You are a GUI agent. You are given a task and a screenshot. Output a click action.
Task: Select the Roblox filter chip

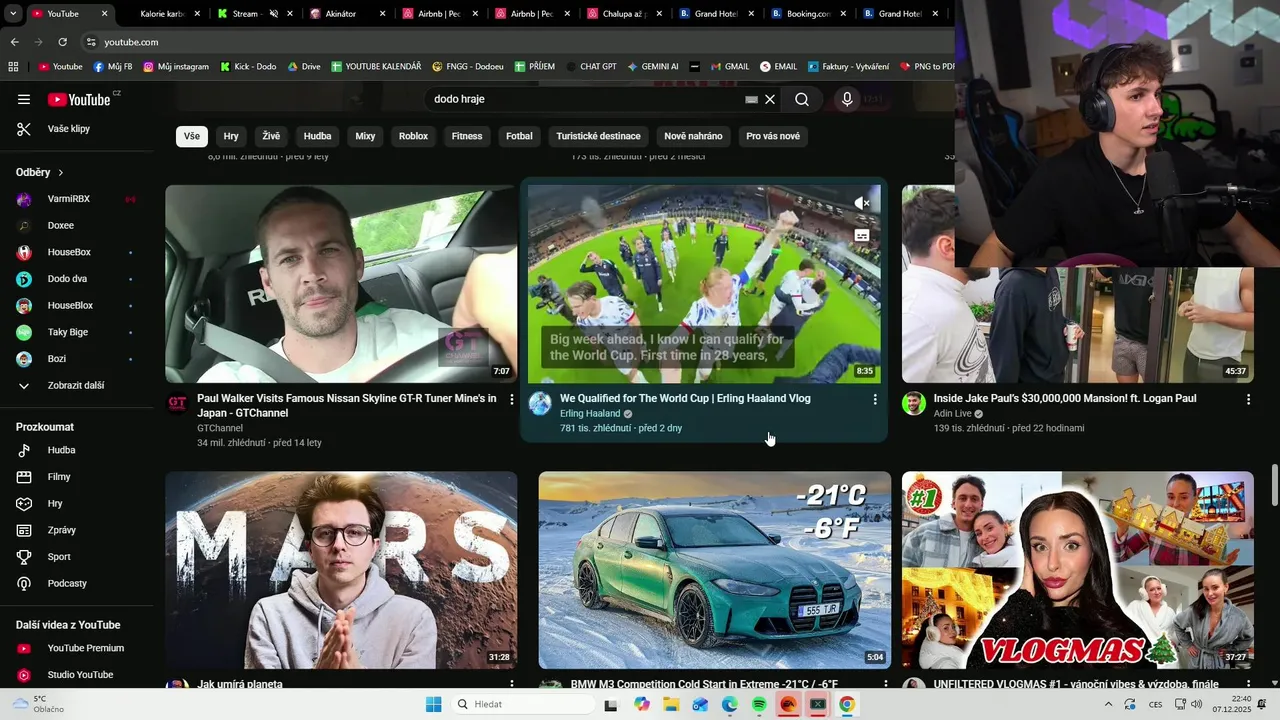tap(413, 136)
